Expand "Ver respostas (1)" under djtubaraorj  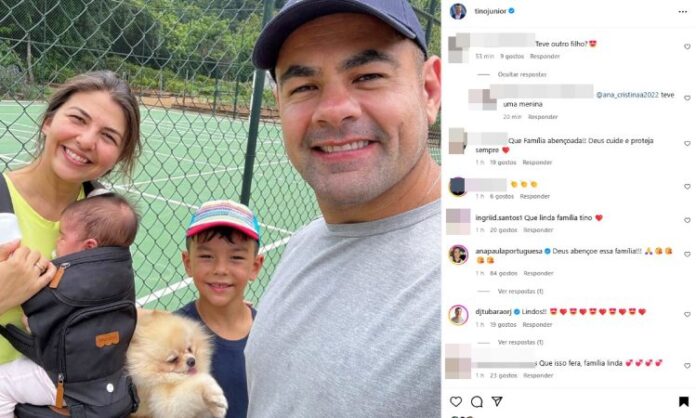tap(521, 343)
